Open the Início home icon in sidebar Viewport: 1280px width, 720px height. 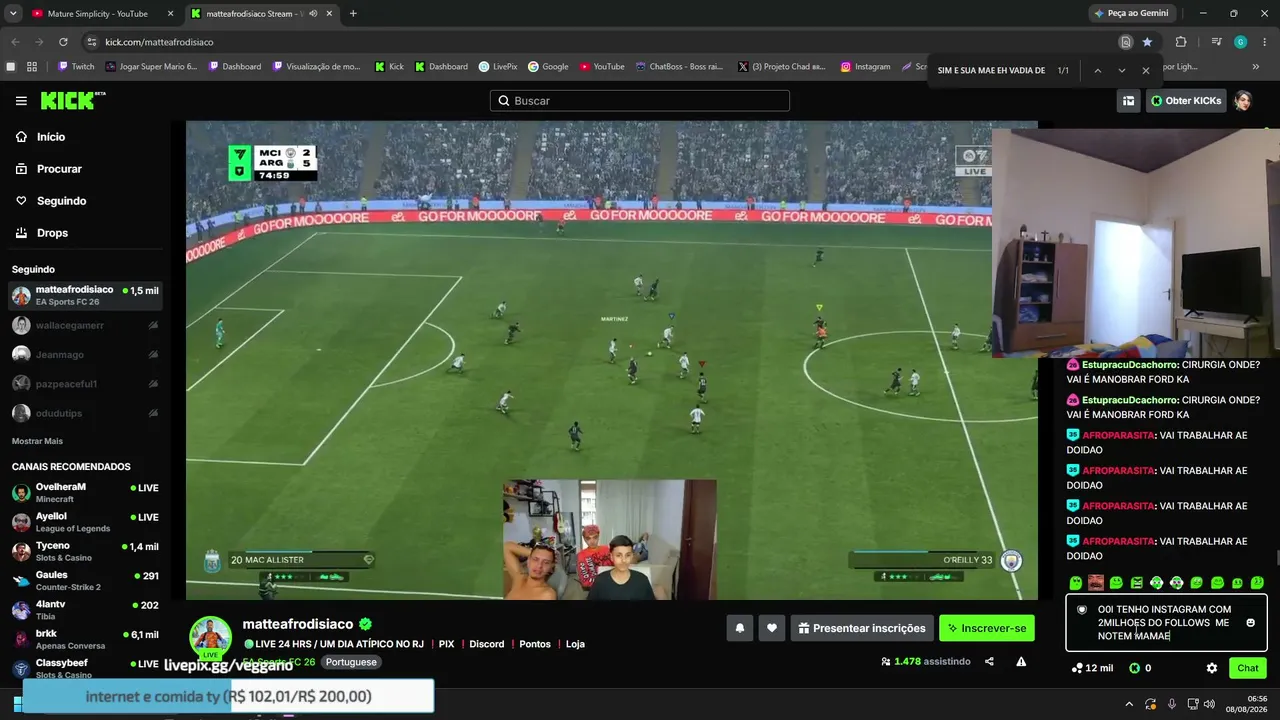(22, 137)
